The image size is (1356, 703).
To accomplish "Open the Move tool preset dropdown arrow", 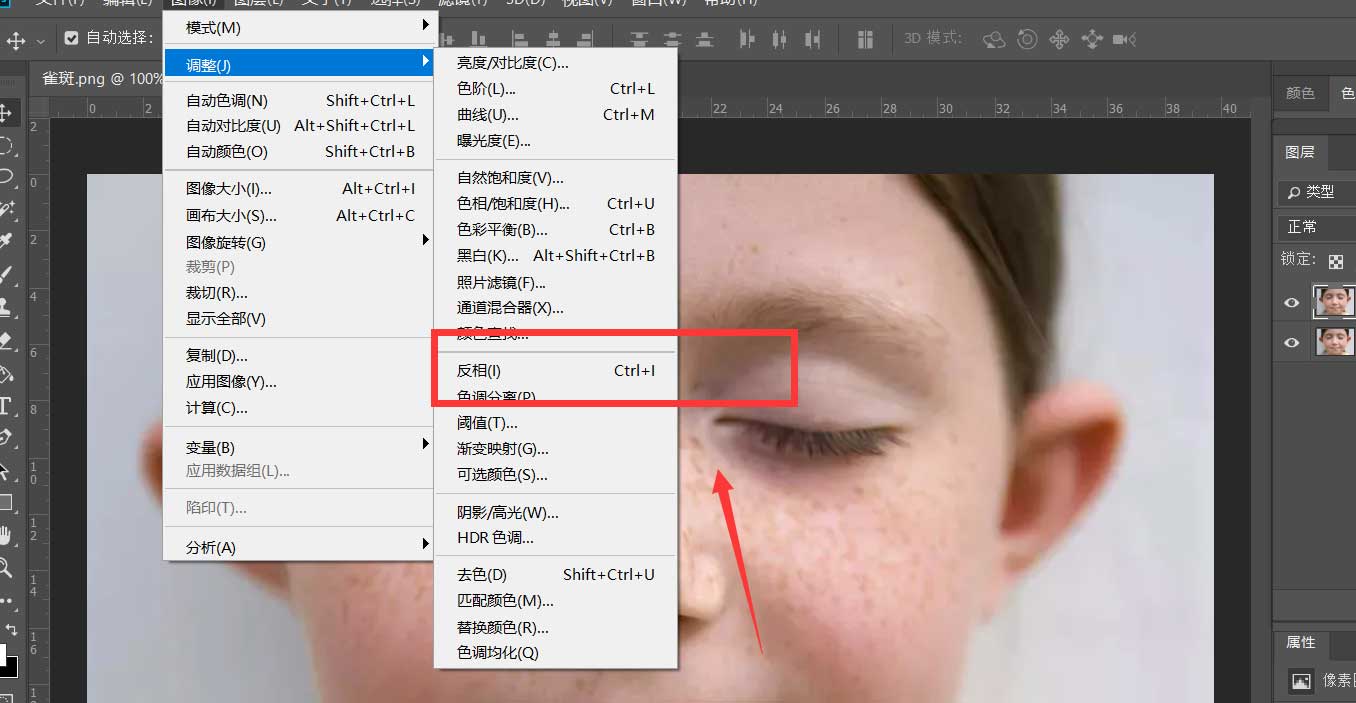I will 41,40.
